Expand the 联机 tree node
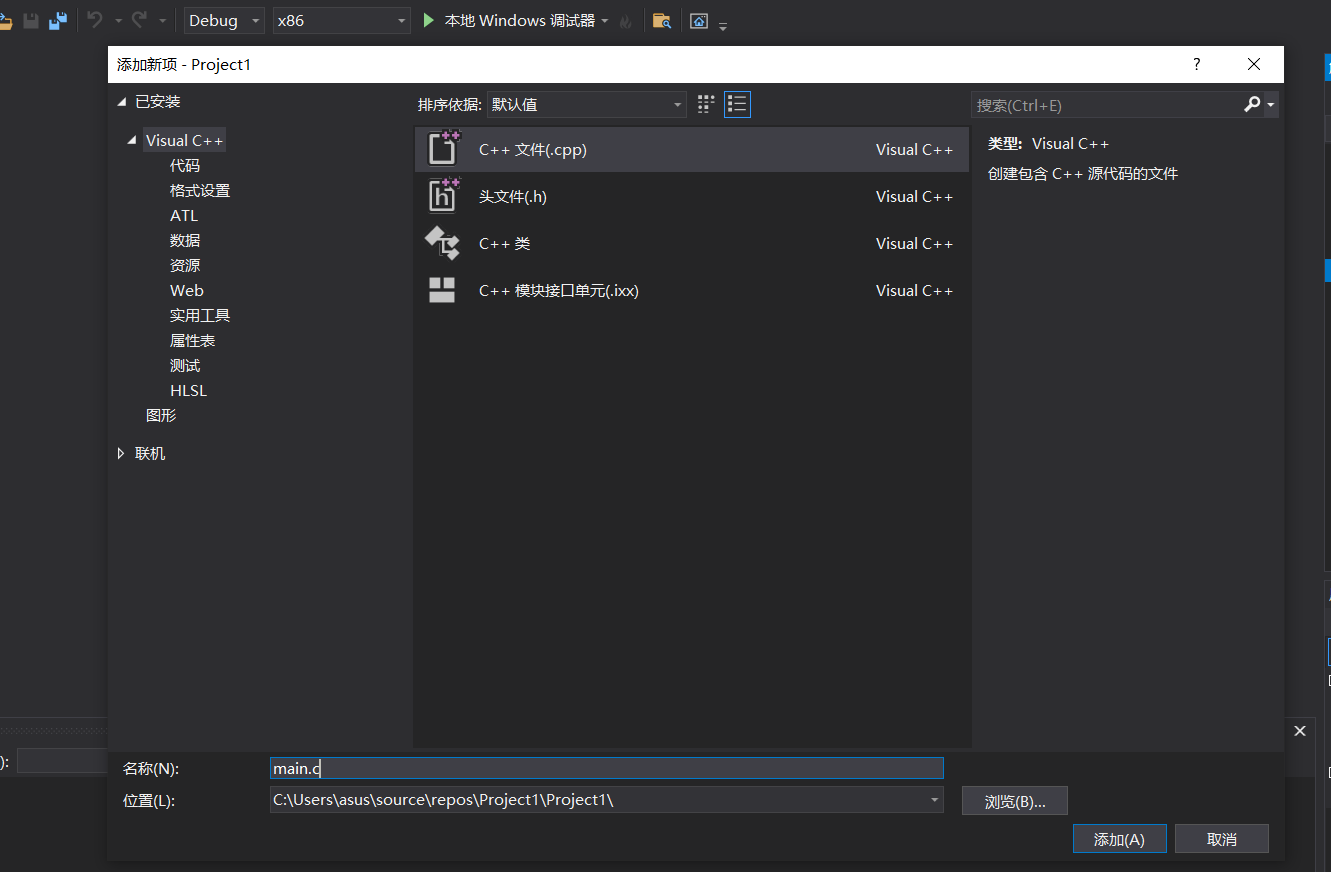The image size is (1331, 872). [122, 454]
